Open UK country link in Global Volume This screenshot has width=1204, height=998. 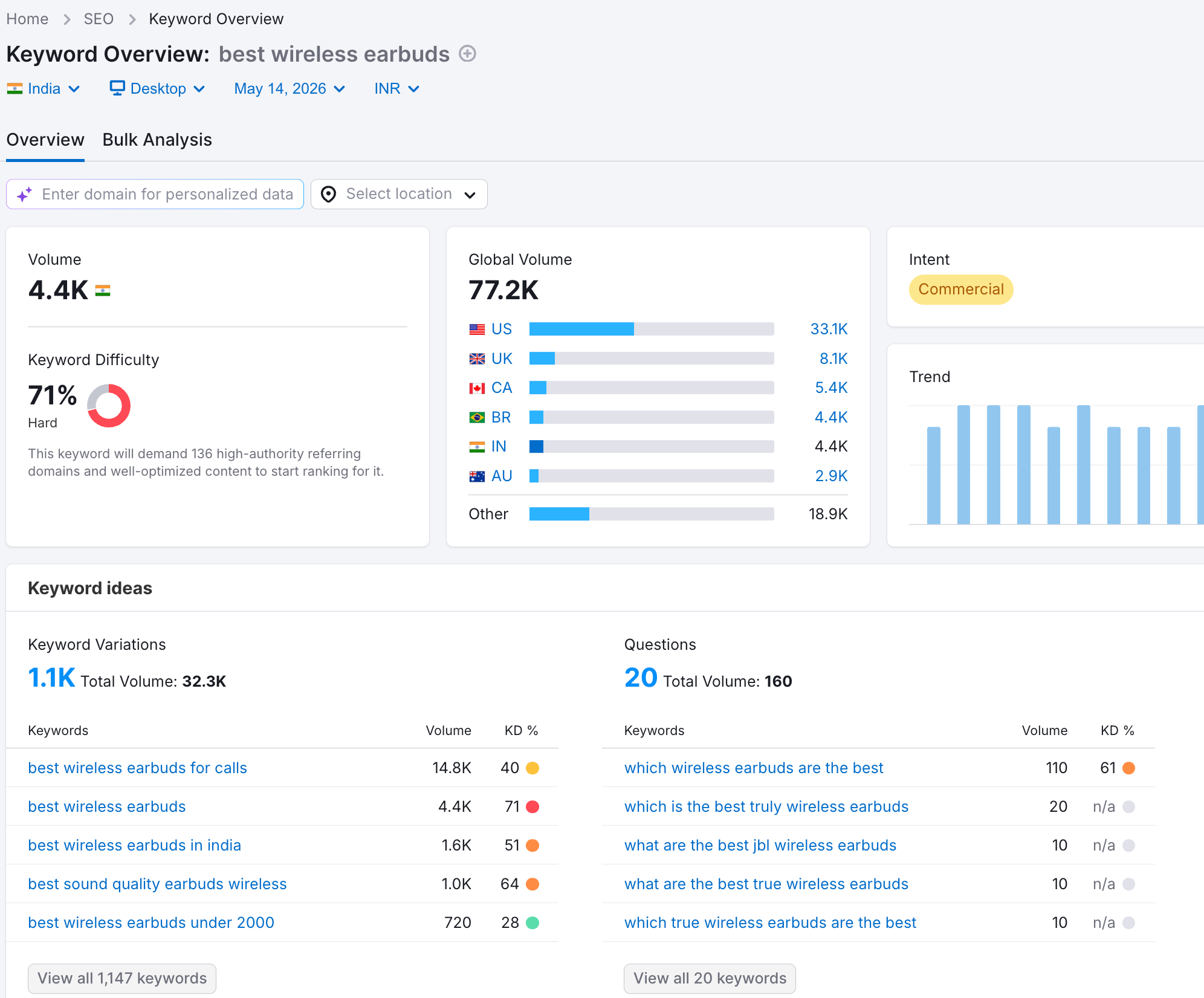[502, 359]
